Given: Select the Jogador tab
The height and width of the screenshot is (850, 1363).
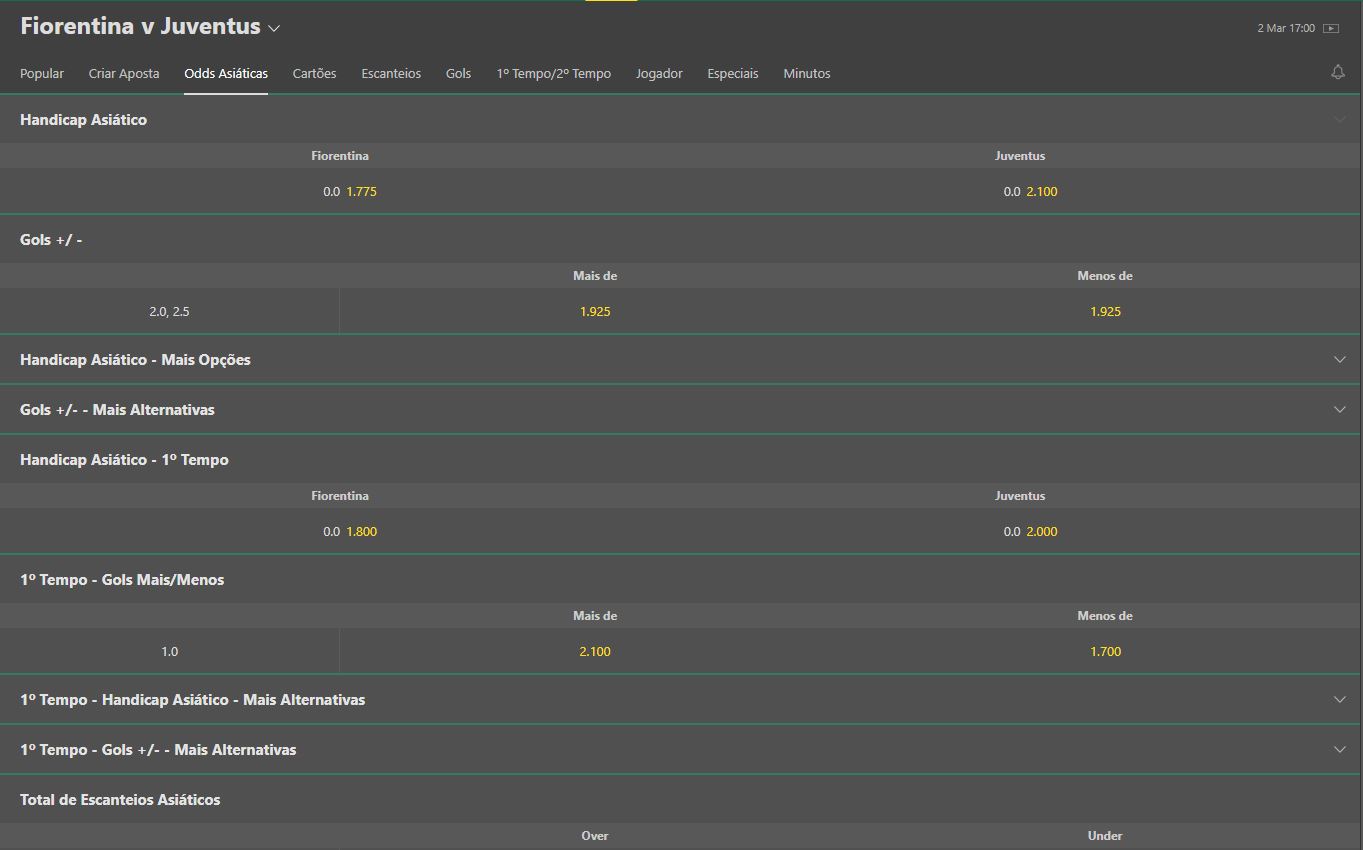Looking at the screenshot, I should tap(659, 73).
